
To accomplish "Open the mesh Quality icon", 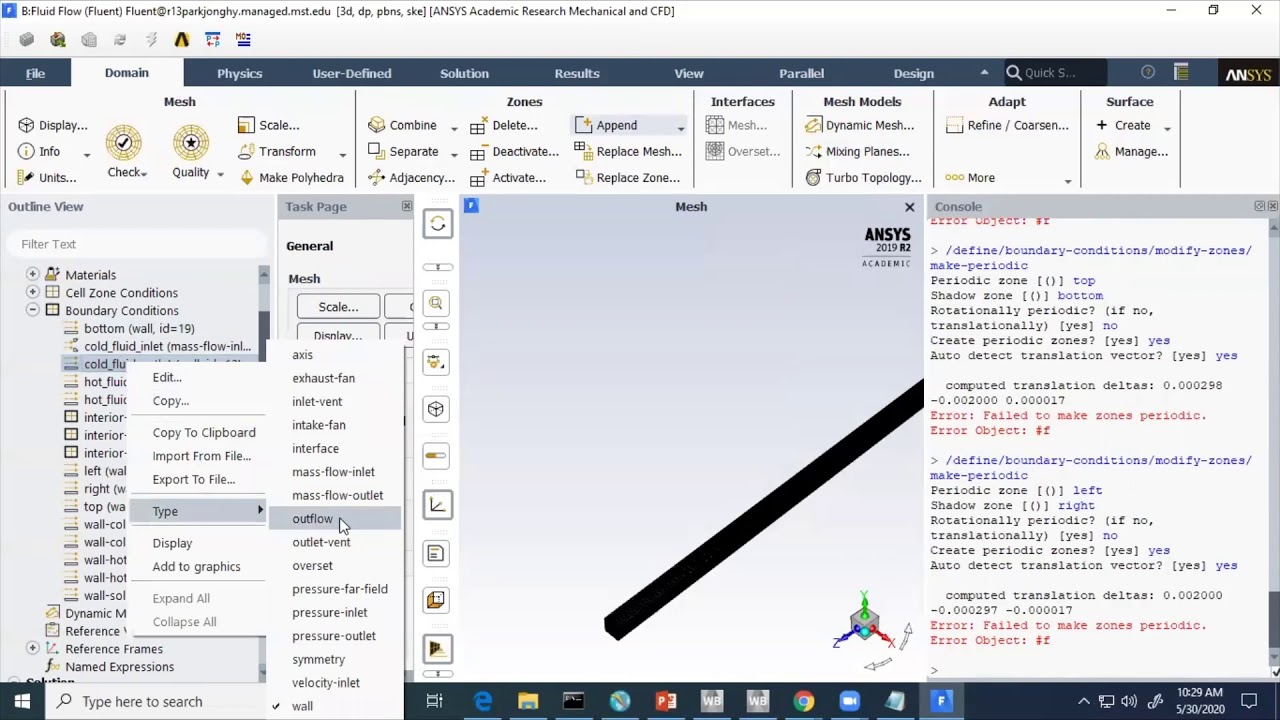I will coord(190,143).
